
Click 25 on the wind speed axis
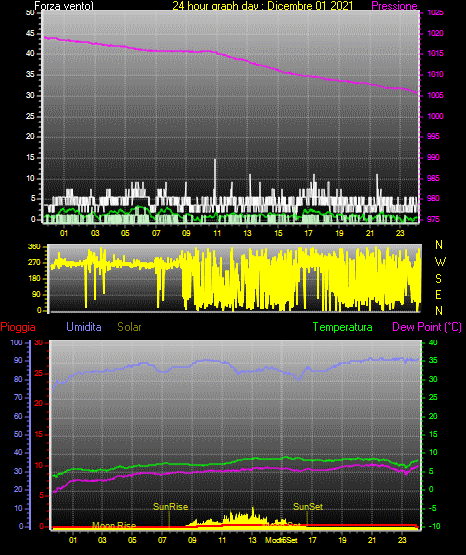tap(30, 116)
